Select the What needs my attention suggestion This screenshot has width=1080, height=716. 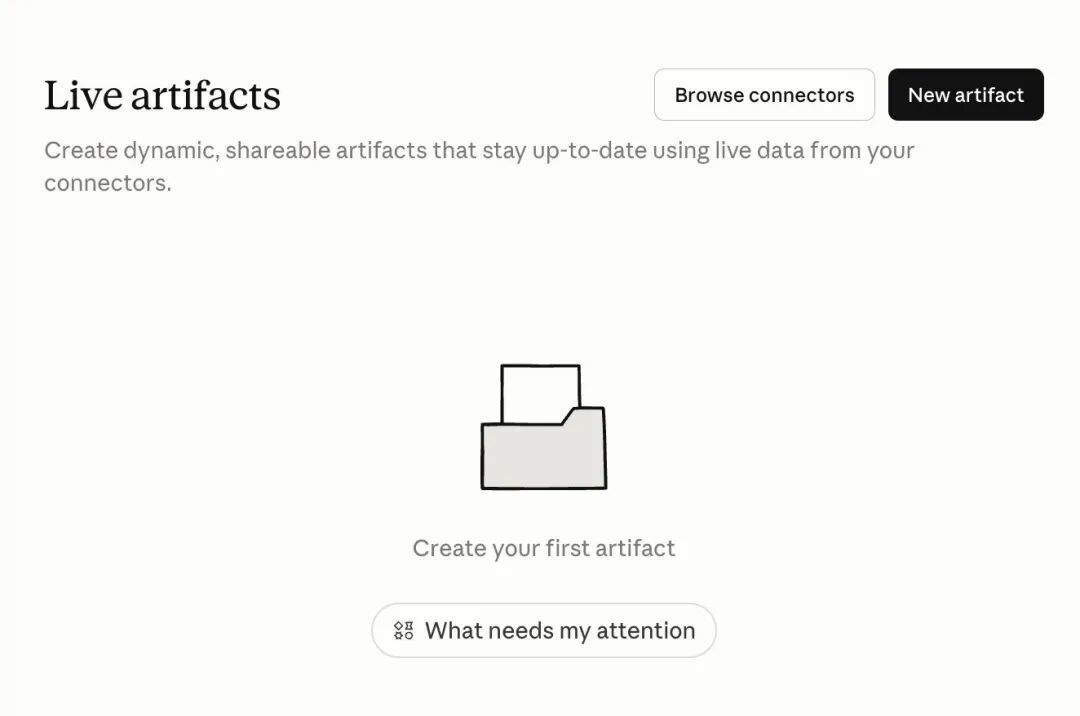click(x=543, y=630)
